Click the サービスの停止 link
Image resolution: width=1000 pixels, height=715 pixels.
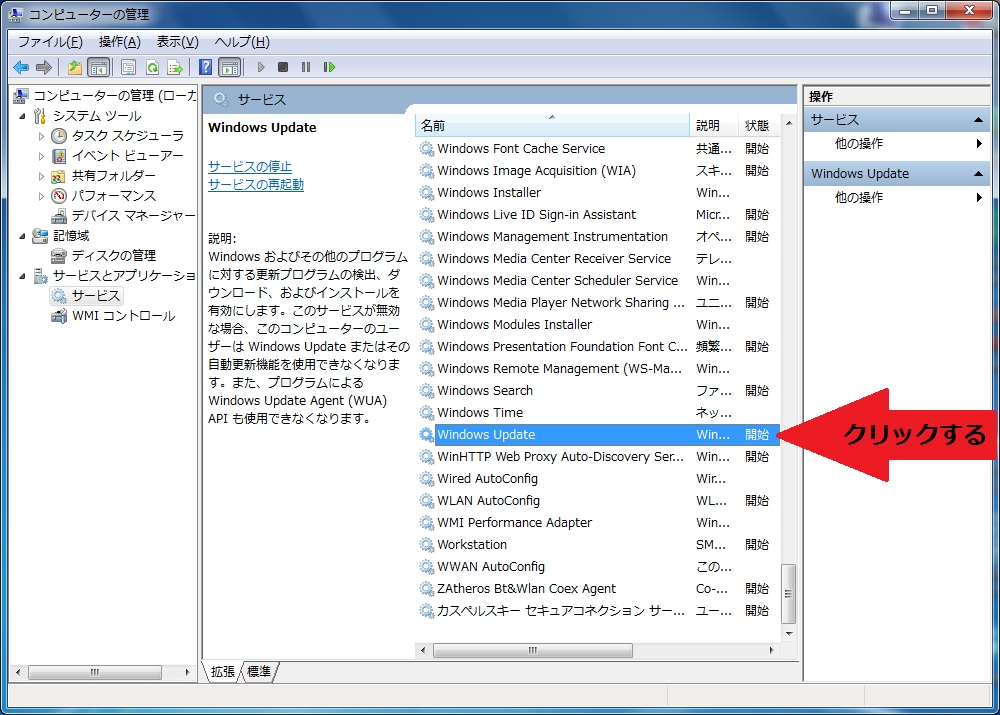click(250, 166)
